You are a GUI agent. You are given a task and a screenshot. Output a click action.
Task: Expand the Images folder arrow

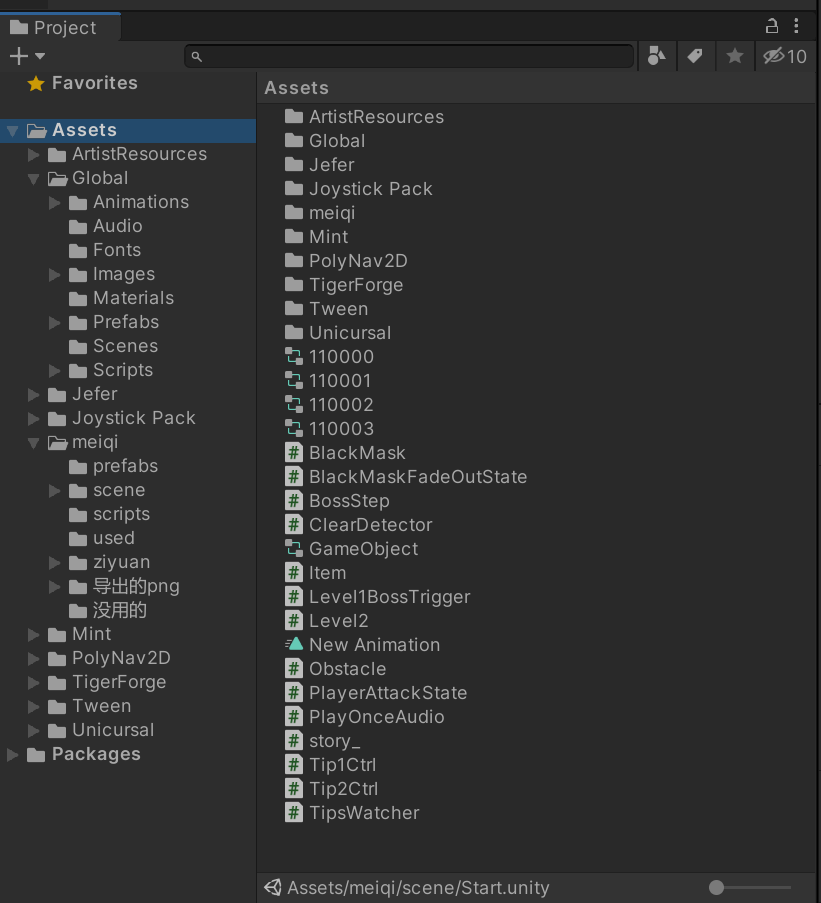pyautogui.click(x=55, y=275)
